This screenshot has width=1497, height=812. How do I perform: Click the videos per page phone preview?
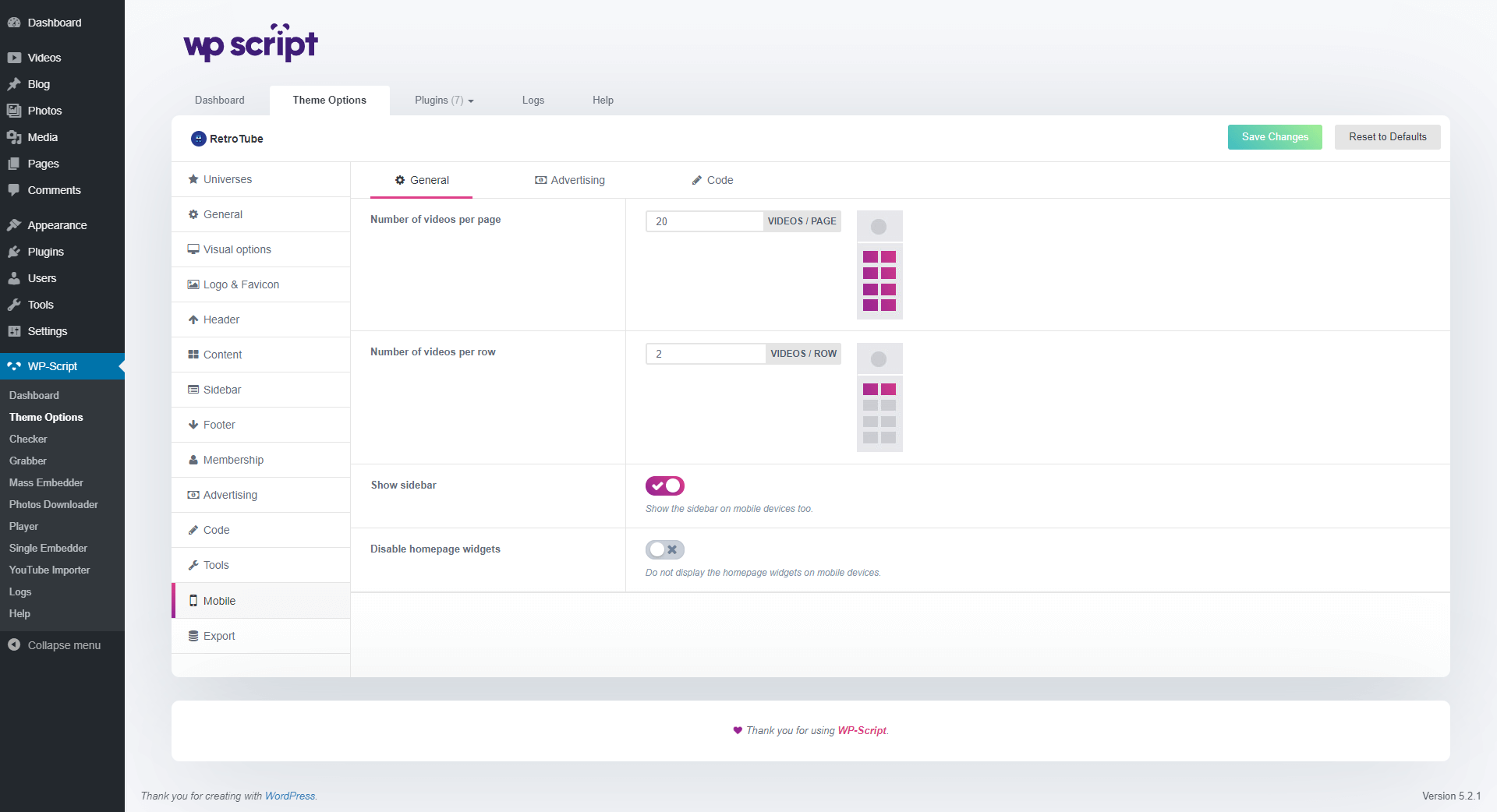click(879, 265)
